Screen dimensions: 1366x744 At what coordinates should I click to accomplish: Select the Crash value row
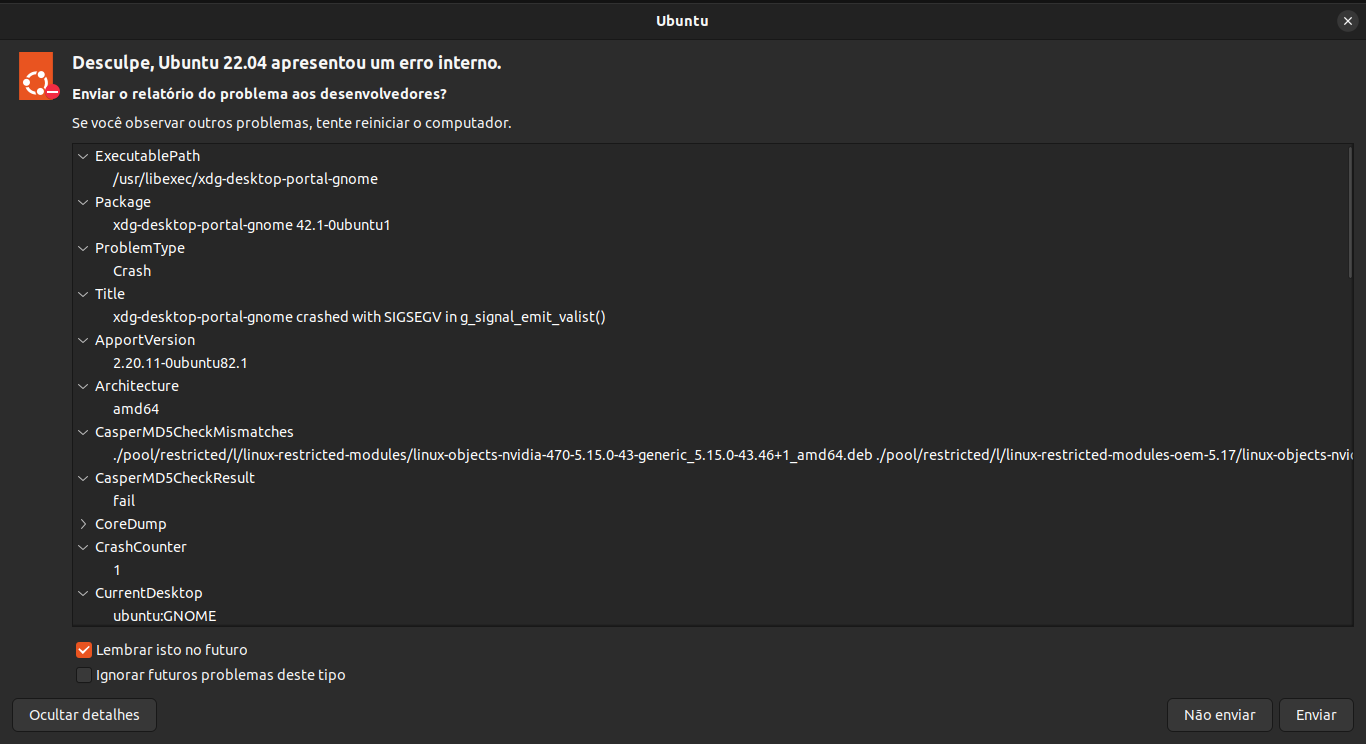pos(712,271)
